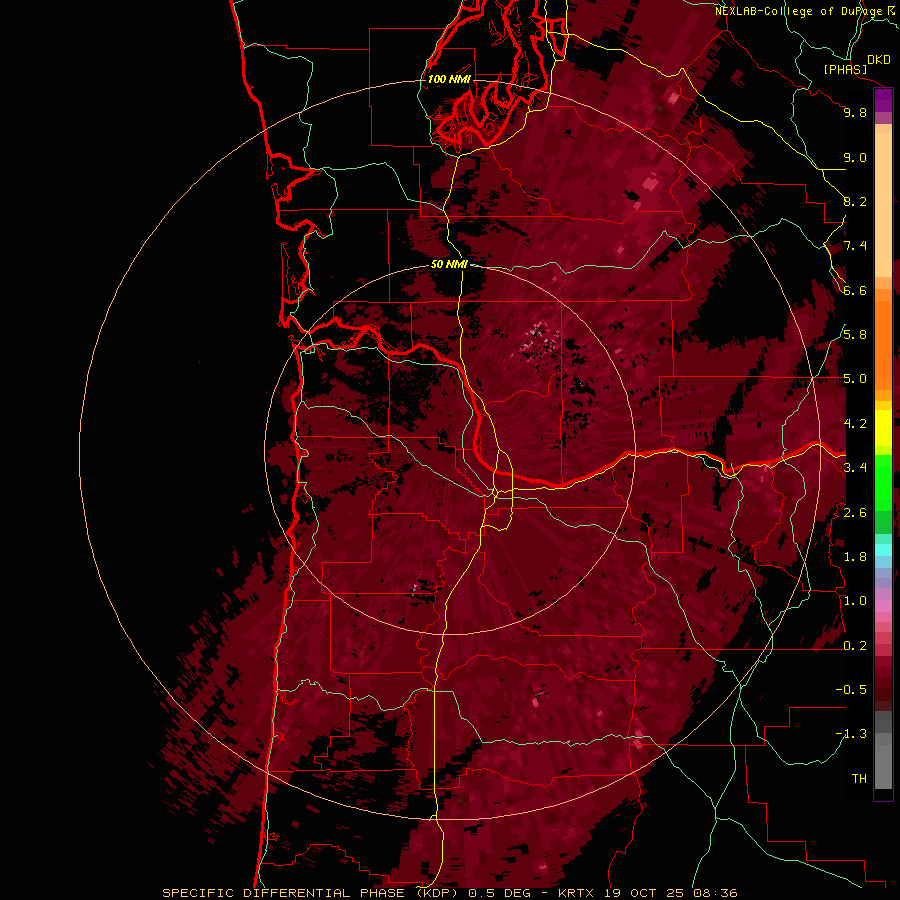Click the 9.8 legend value

tap(855, 113)
